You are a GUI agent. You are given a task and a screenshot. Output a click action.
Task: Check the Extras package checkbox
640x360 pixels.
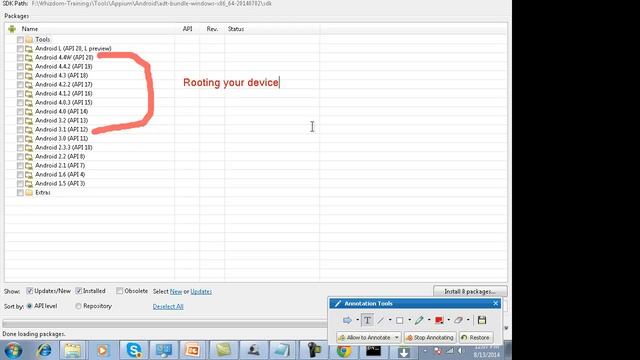click(x=20, y=192)
